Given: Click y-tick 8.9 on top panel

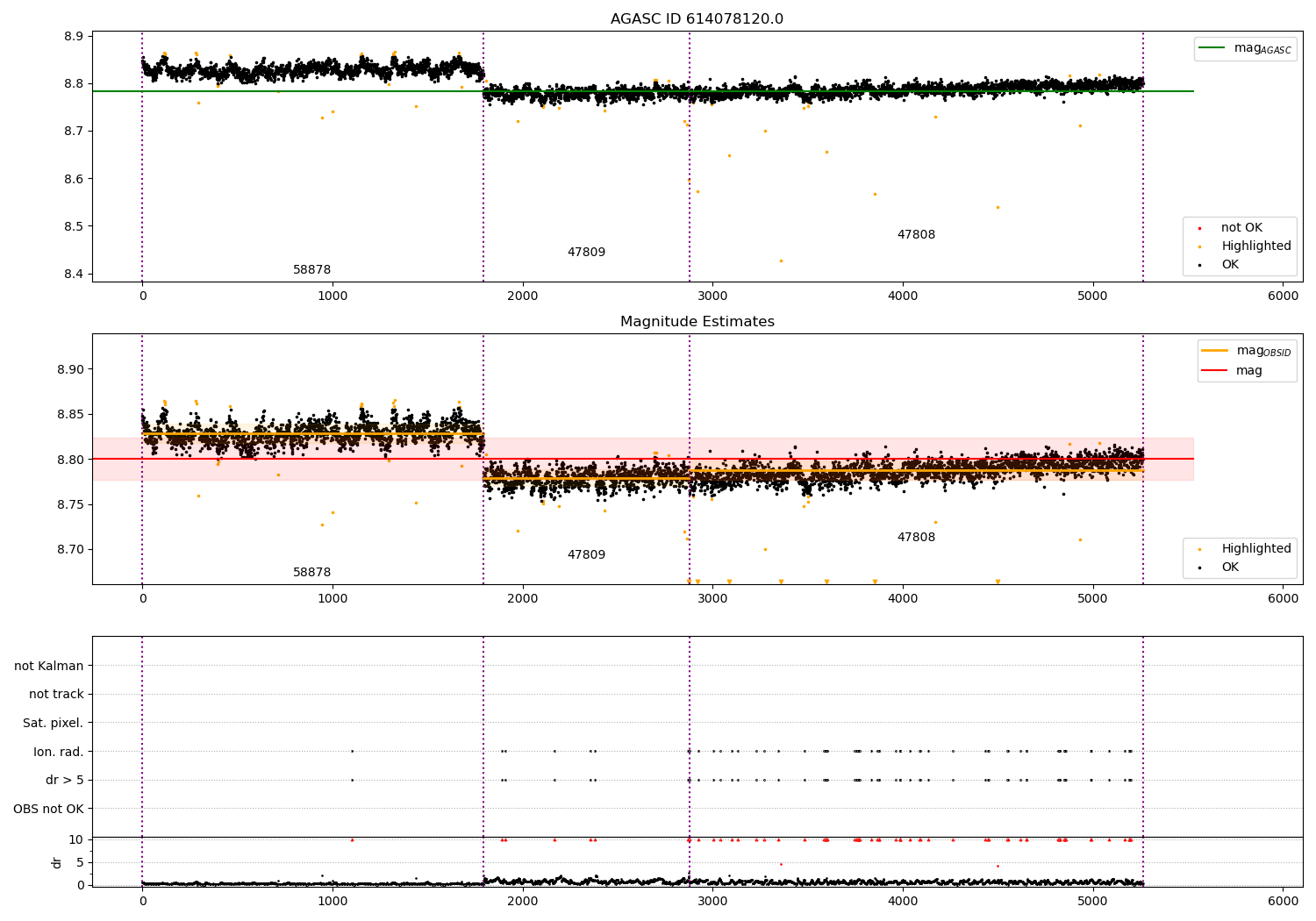Looking at the screenshot, I should pyautogui.click(x=74, y=37).
